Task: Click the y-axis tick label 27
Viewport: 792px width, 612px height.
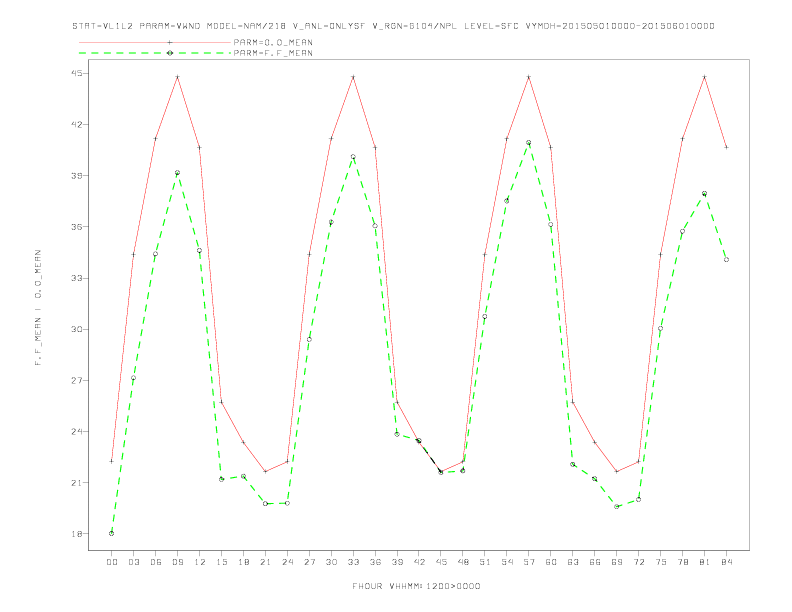Action: point(77,380)
